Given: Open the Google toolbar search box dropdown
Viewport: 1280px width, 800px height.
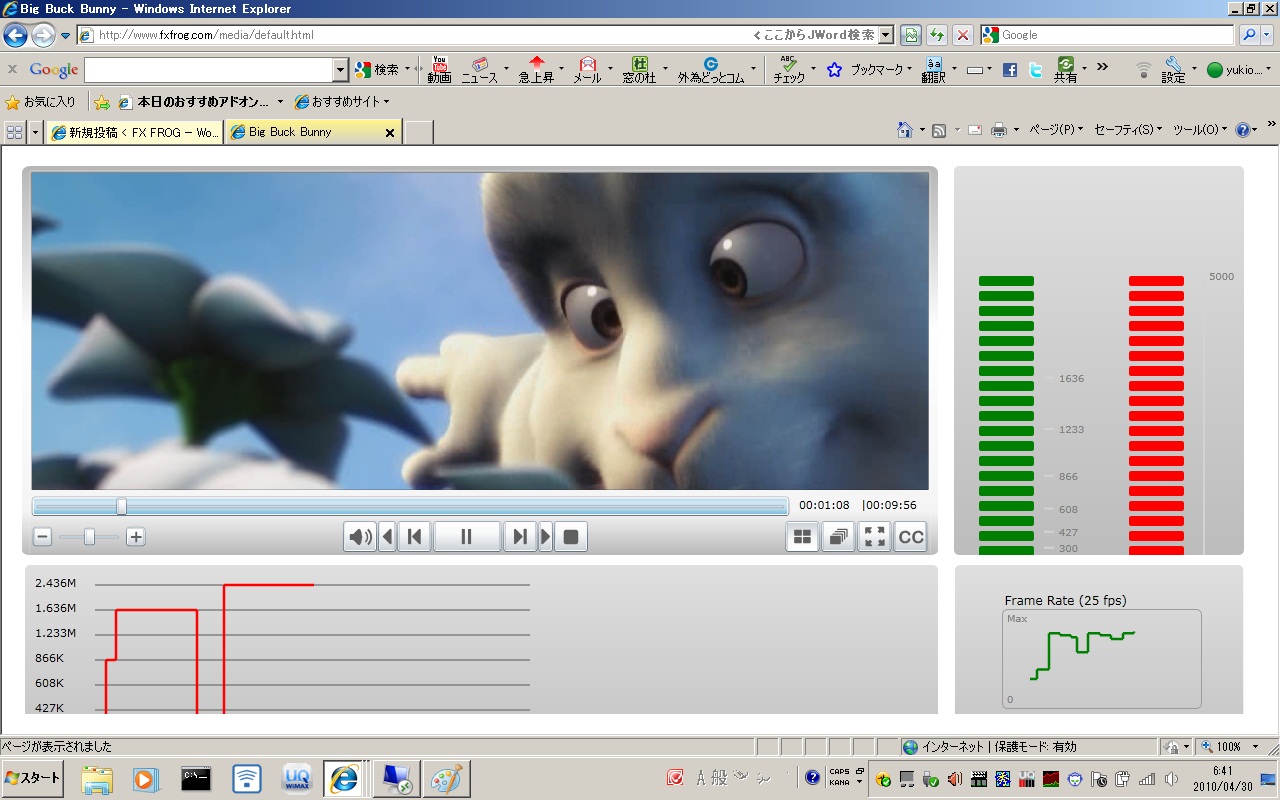Looking at the screenshot, I should click(x=340, y=70).
